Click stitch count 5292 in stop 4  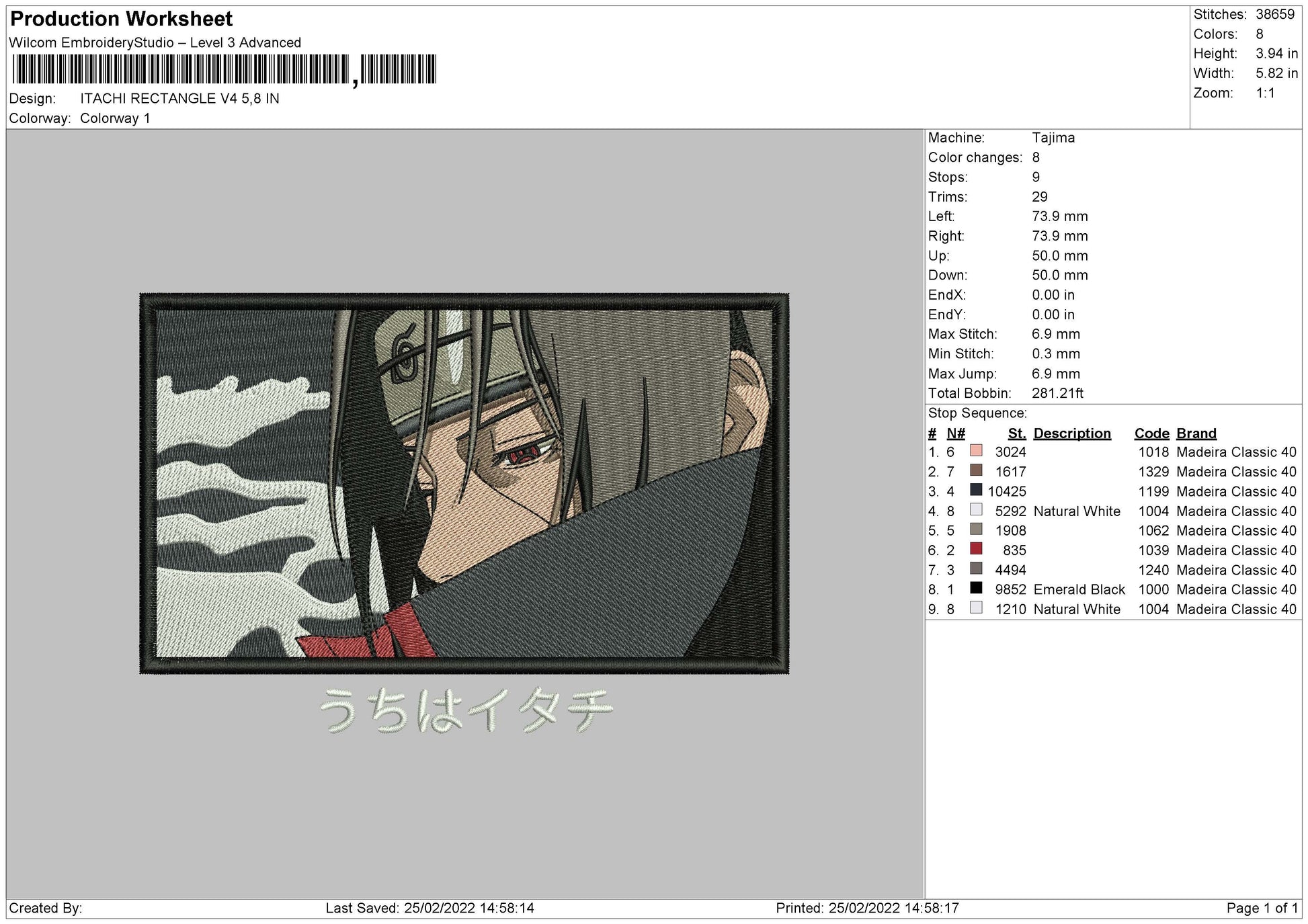(x=1010, y=511)
